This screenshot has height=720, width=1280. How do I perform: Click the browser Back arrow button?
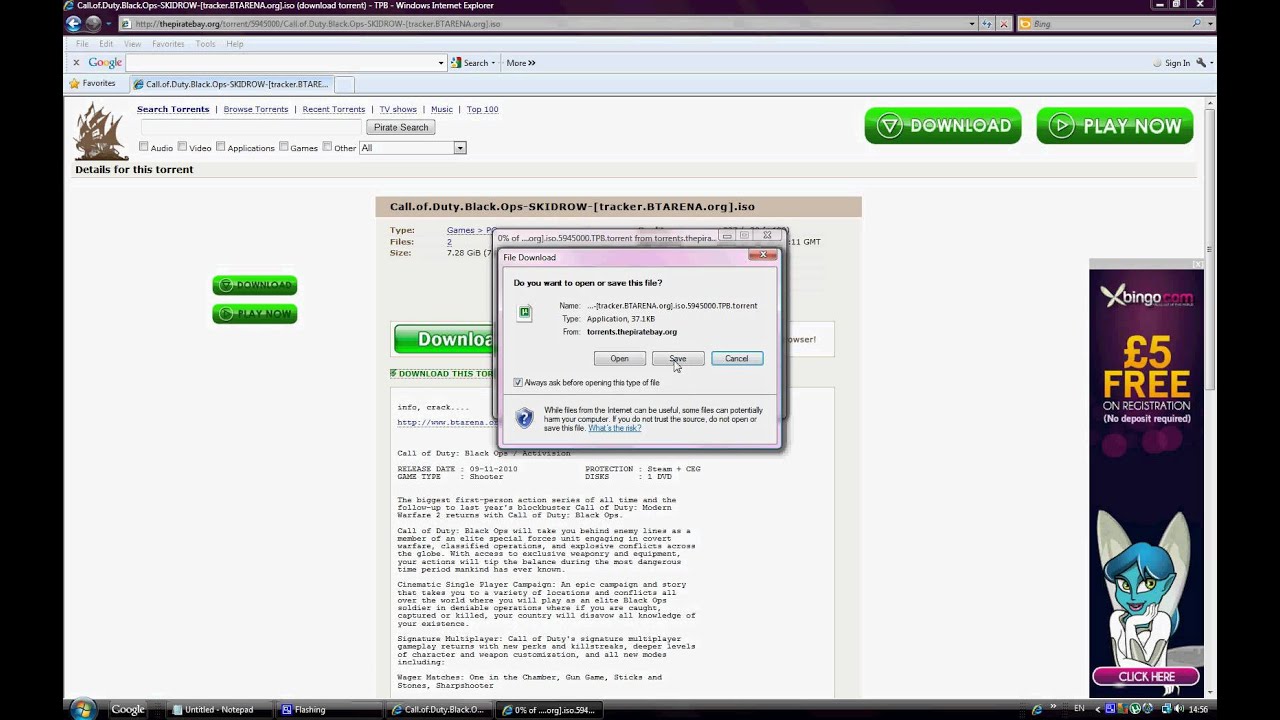click(73, 23)
